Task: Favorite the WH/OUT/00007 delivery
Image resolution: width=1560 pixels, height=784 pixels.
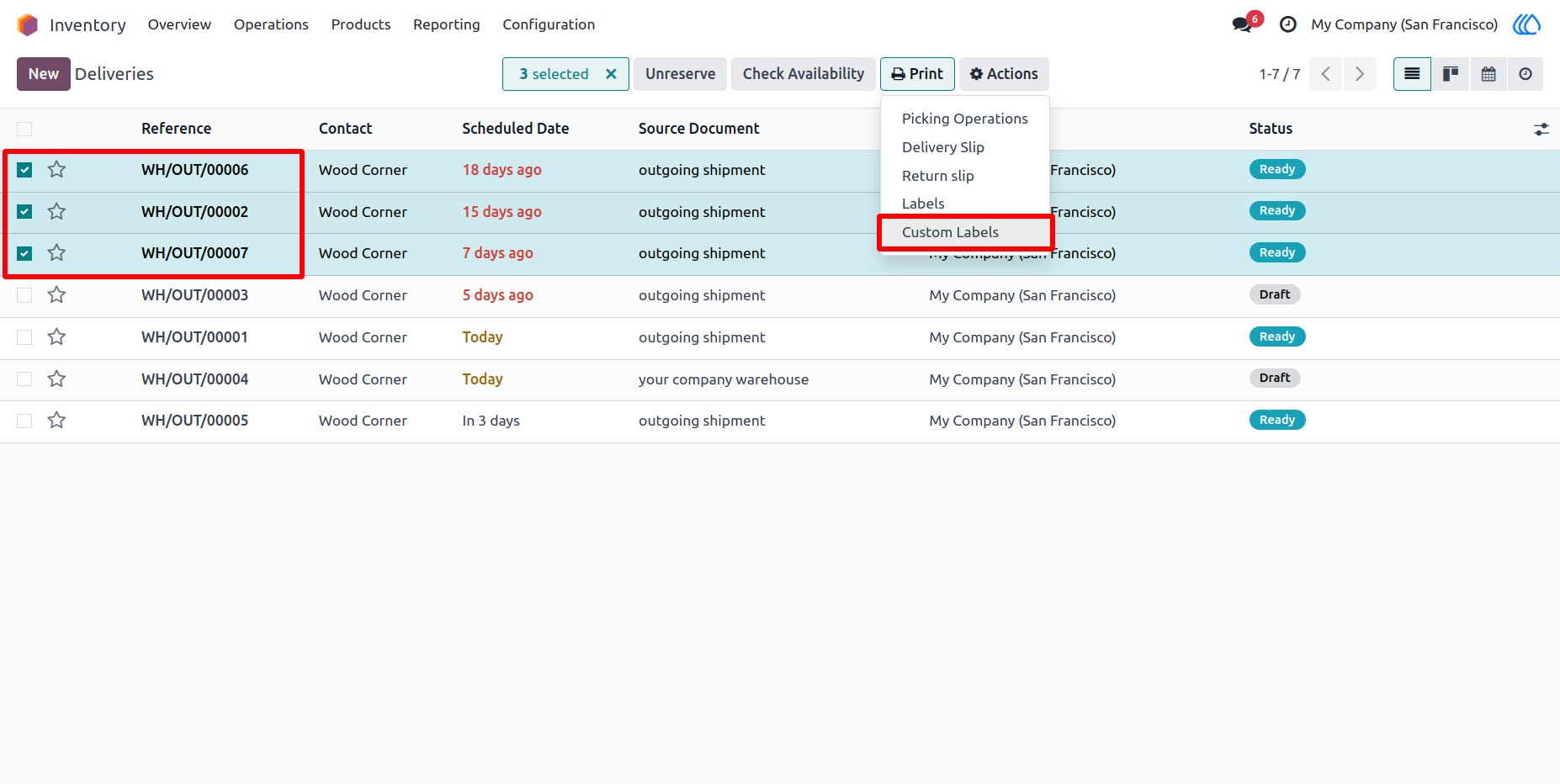Action: click(56, 253)
